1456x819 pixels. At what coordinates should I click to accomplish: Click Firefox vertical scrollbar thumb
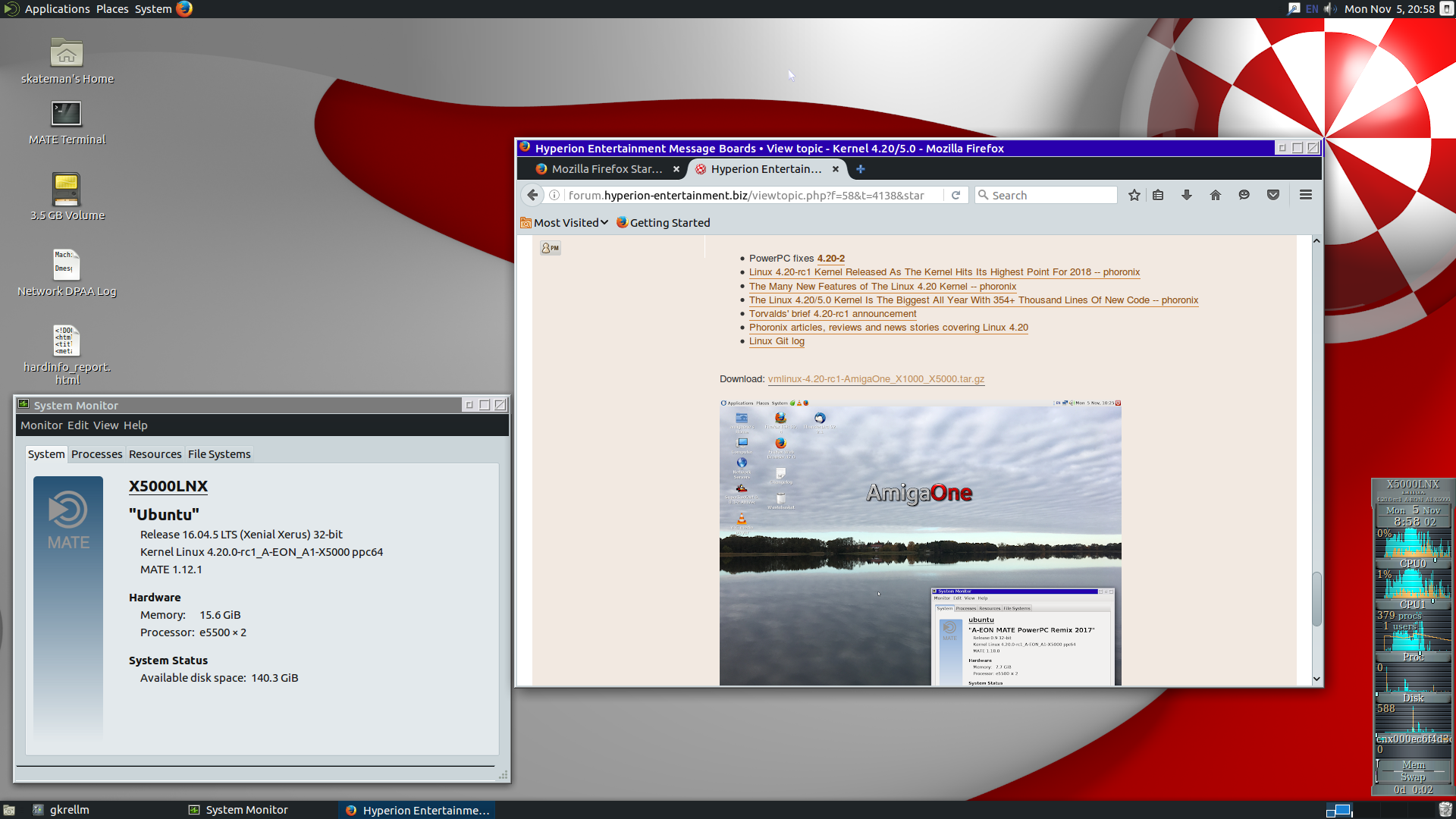pyautogui.click(x=1316, y=599)
